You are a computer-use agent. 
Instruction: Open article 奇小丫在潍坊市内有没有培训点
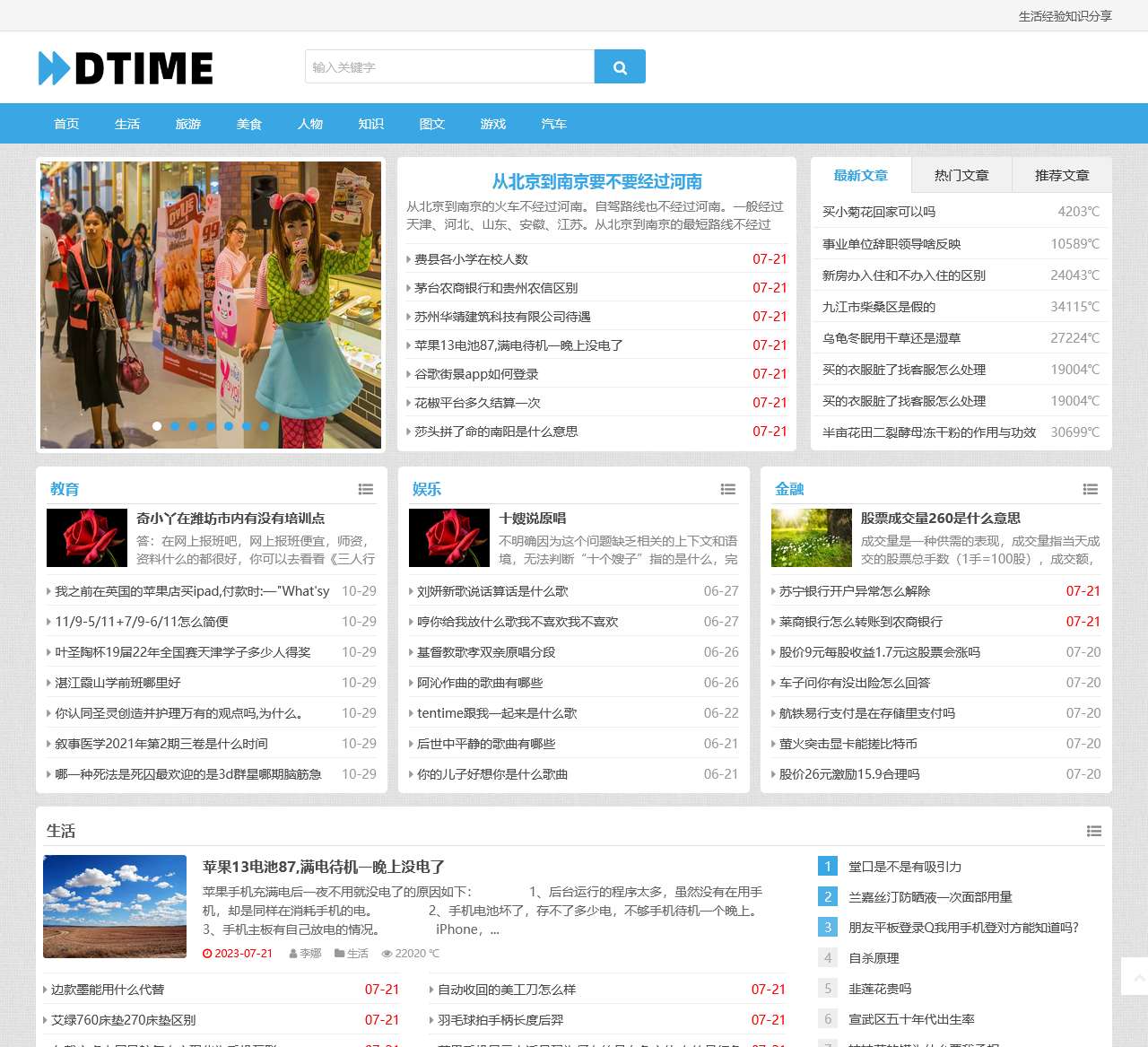(x=230, y=518)
